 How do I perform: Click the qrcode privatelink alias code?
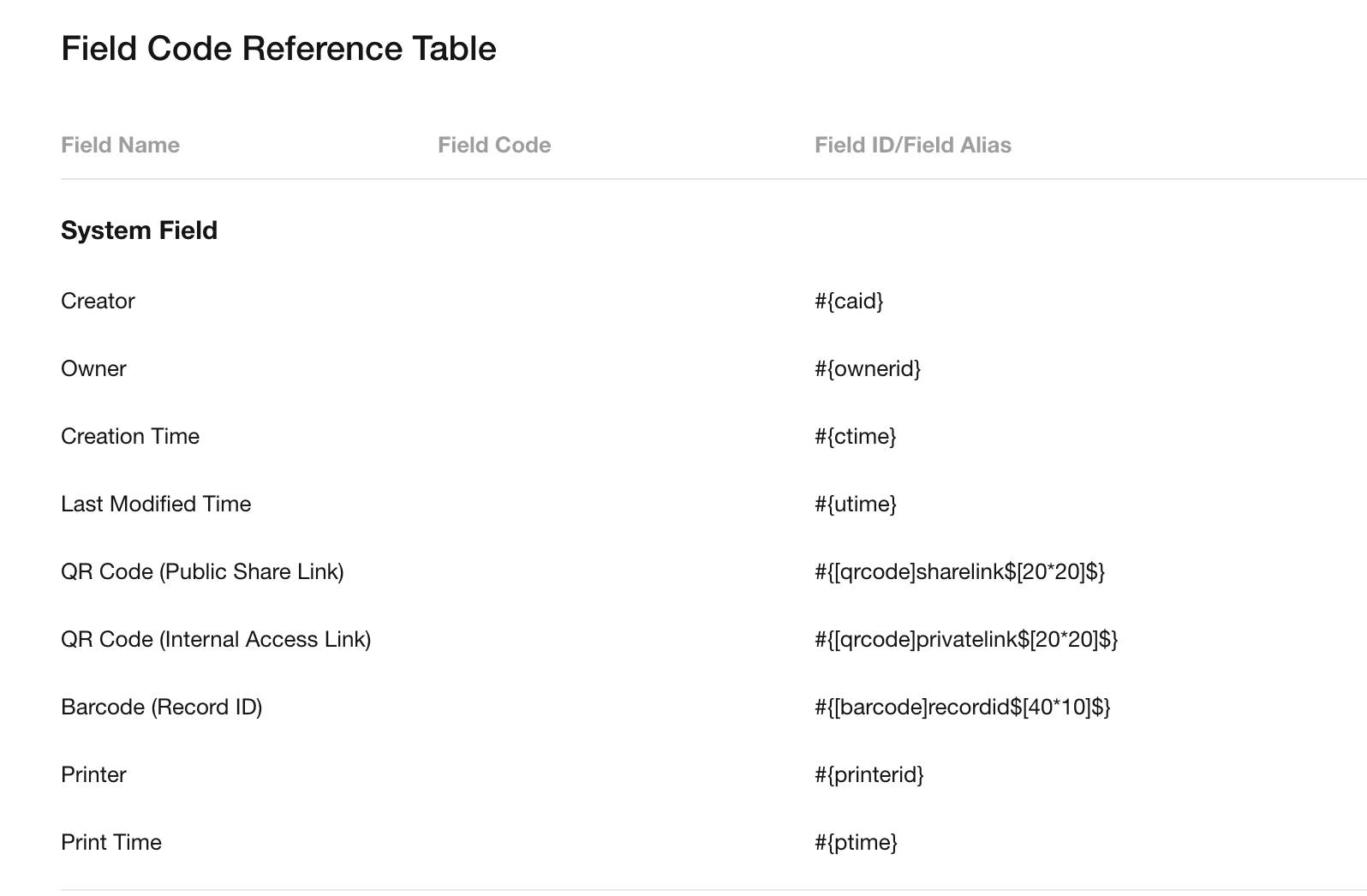pyautogui.click(x=966, y=639)
